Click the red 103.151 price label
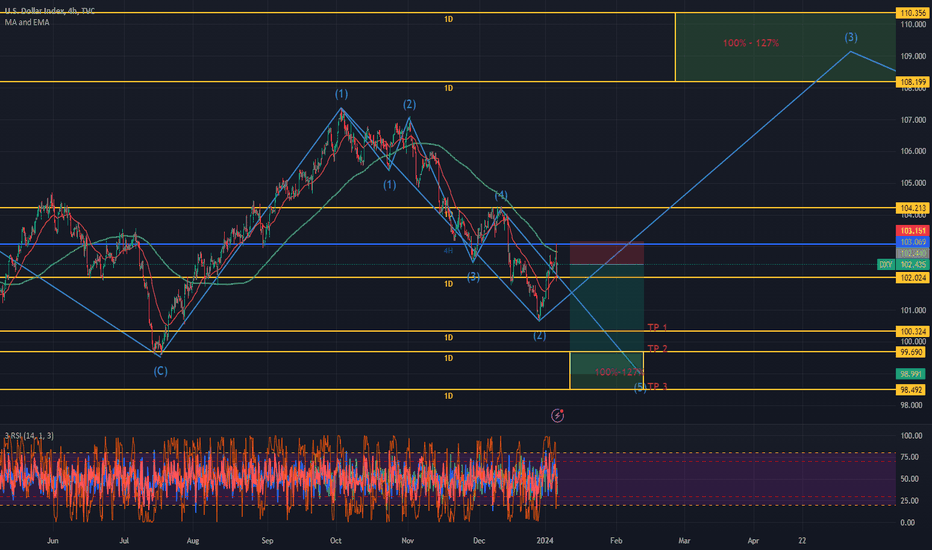Image resolution: width=932 pixels, height=550 pixels. click(x=912, y=231)
